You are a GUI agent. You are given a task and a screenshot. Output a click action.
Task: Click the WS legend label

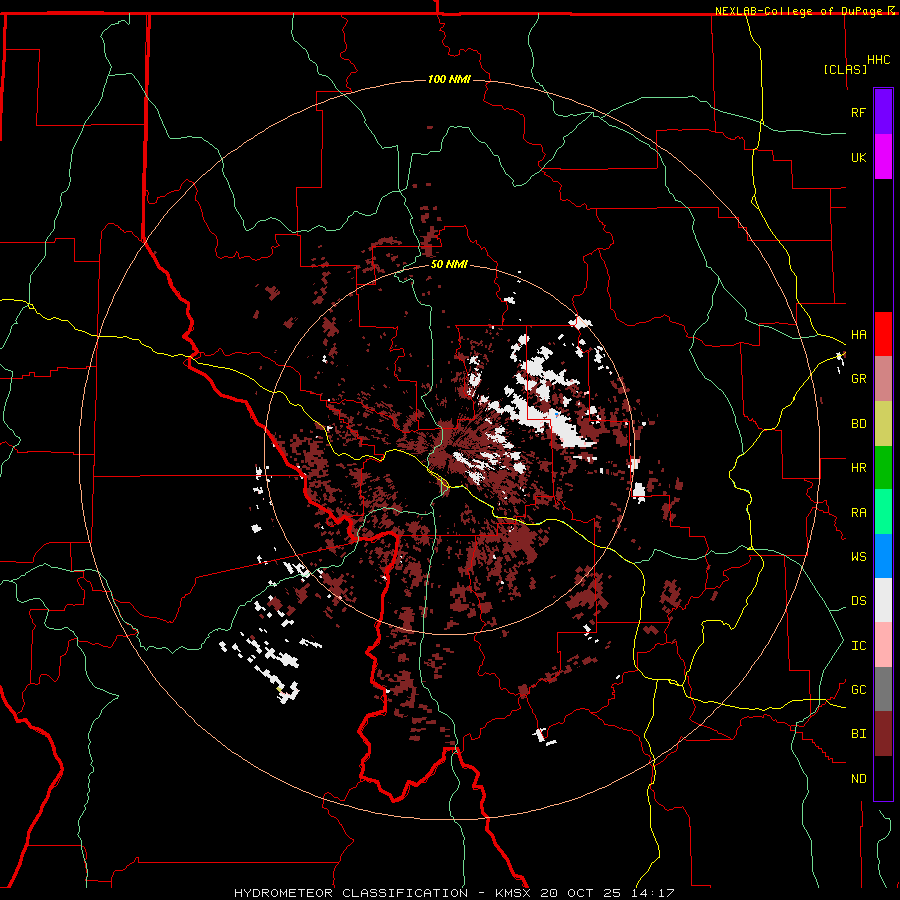pyautogui.click(x=858, y=556)
